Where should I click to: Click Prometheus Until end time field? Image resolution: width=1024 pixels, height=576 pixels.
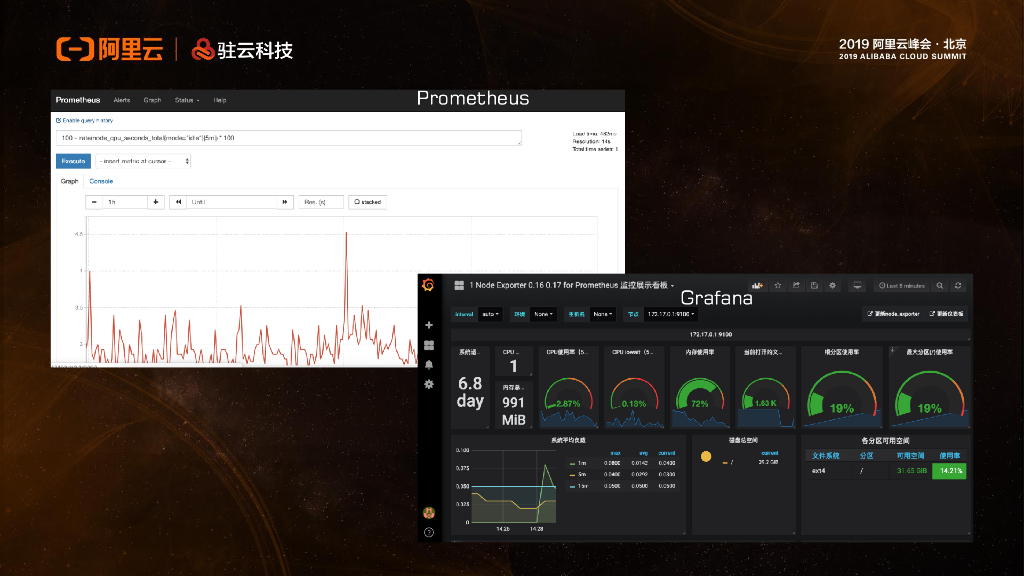pyautogui.click(x=232, y=202)
